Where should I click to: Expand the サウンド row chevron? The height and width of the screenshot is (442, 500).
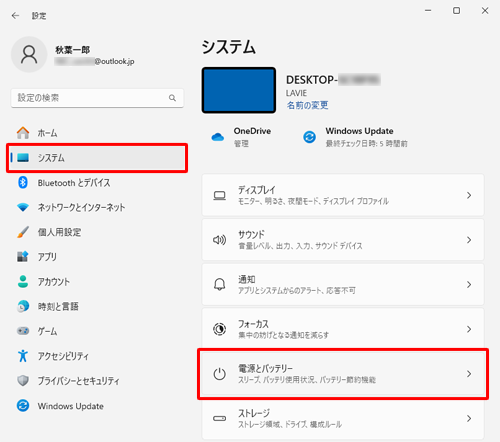(x=469, y=240)
